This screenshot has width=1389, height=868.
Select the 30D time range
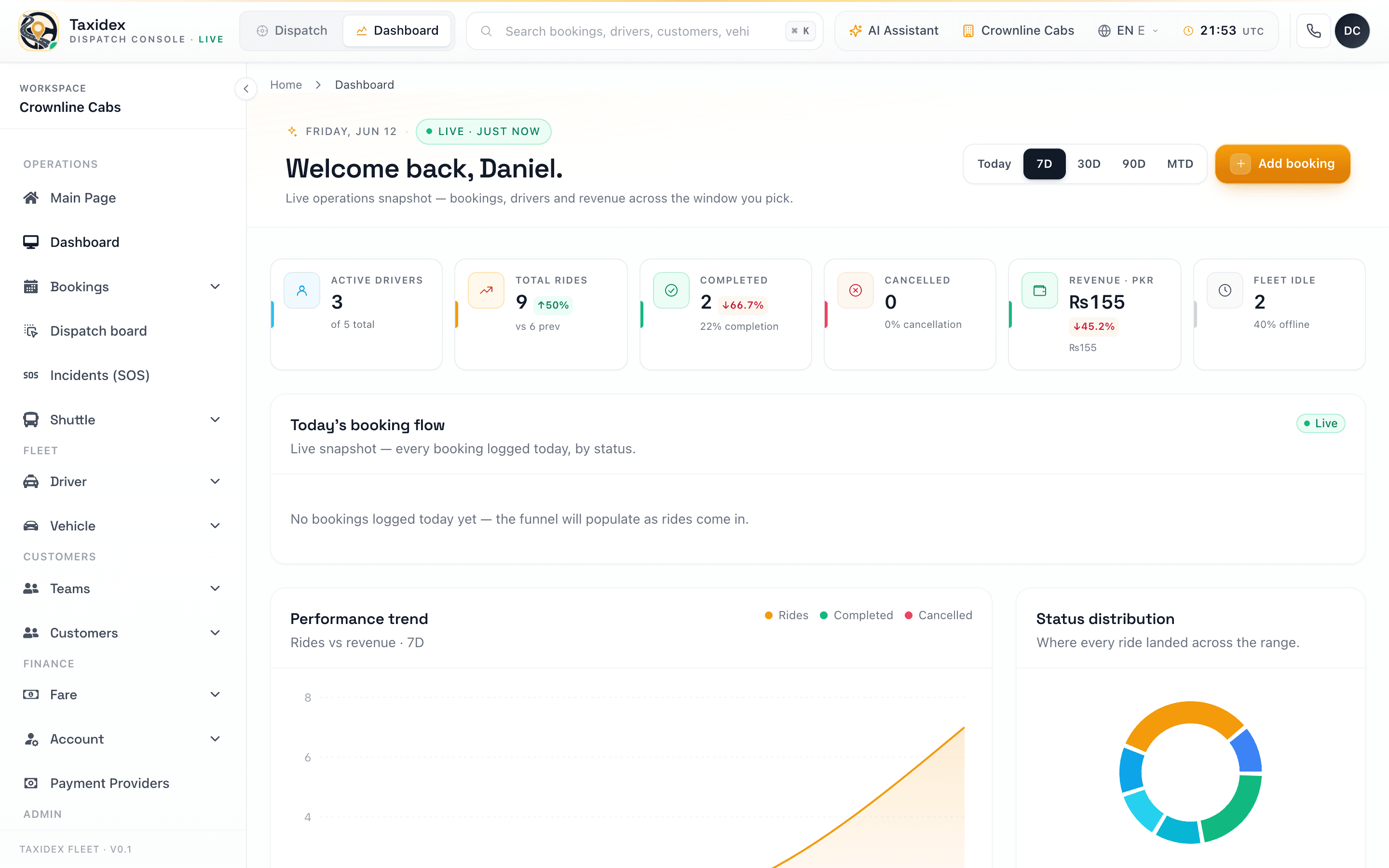(1089, 164)
